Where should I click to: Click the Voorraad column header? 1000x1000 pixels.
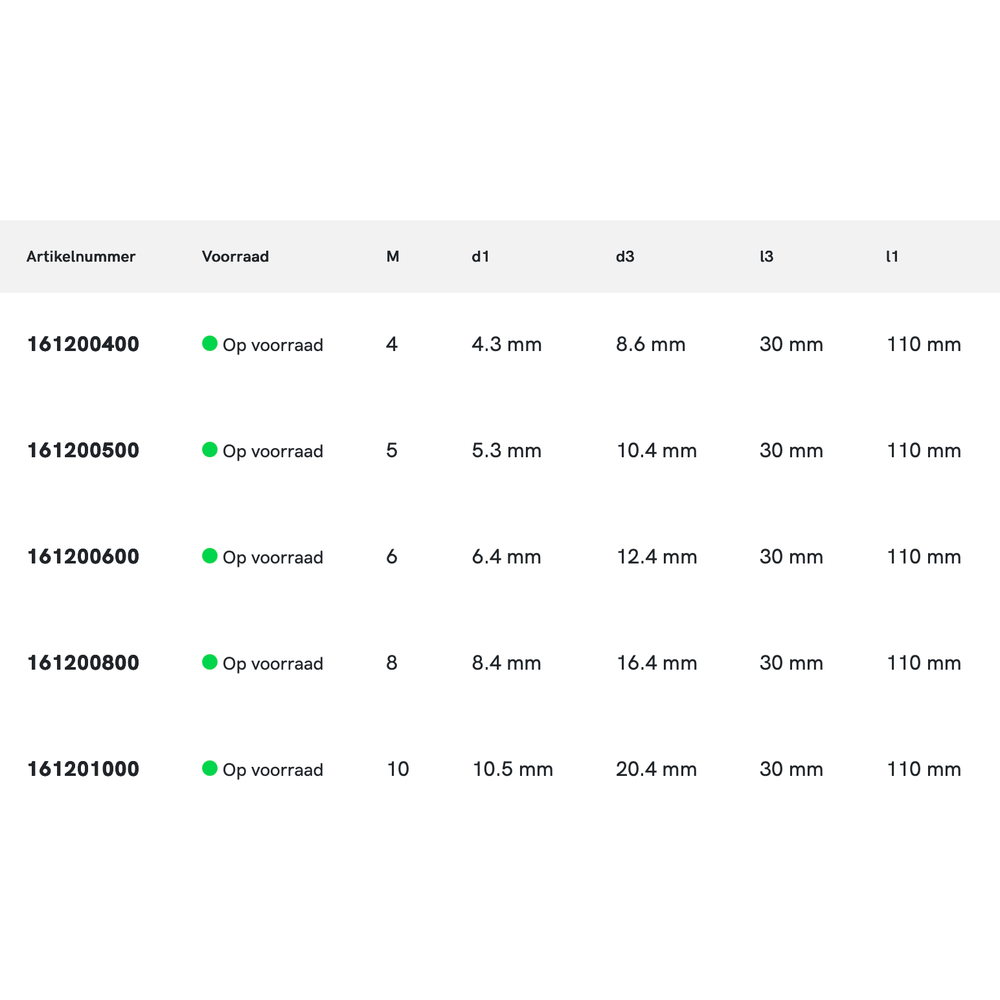click(235, 257)
